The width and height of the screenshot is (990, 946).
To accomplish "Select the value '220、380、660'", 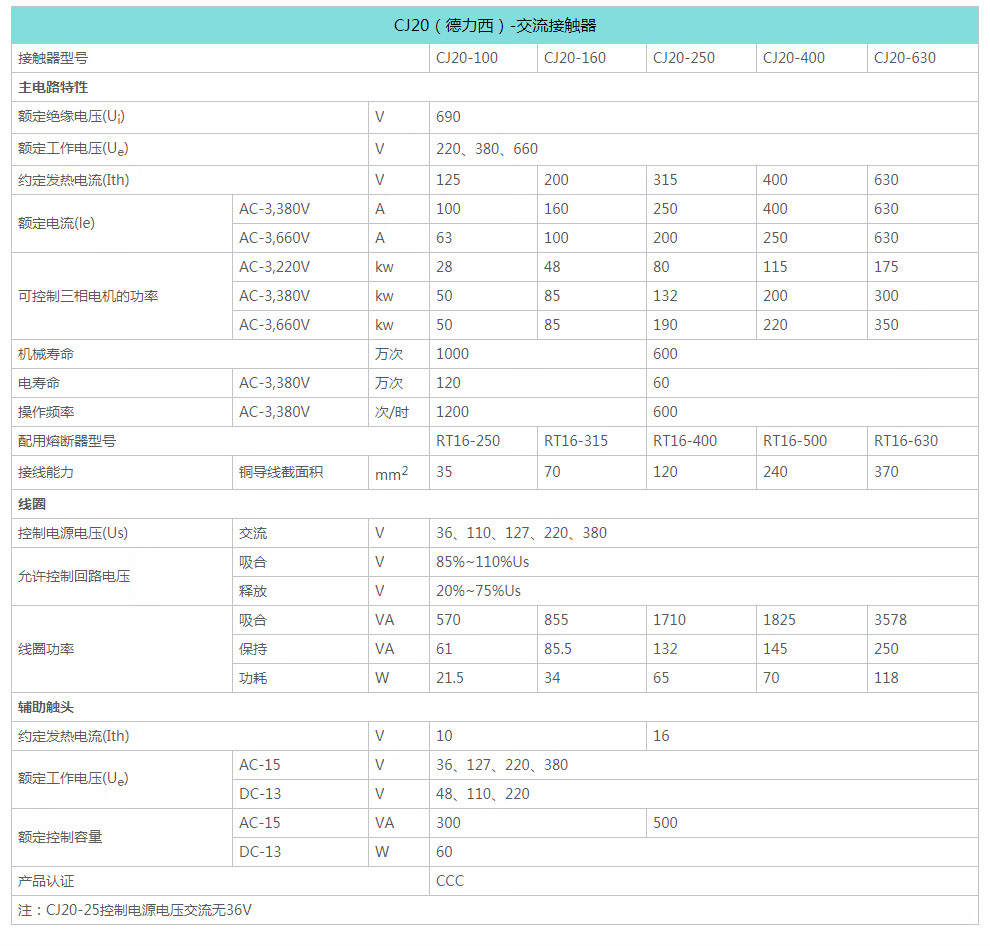I will click(x=487, y=149).
